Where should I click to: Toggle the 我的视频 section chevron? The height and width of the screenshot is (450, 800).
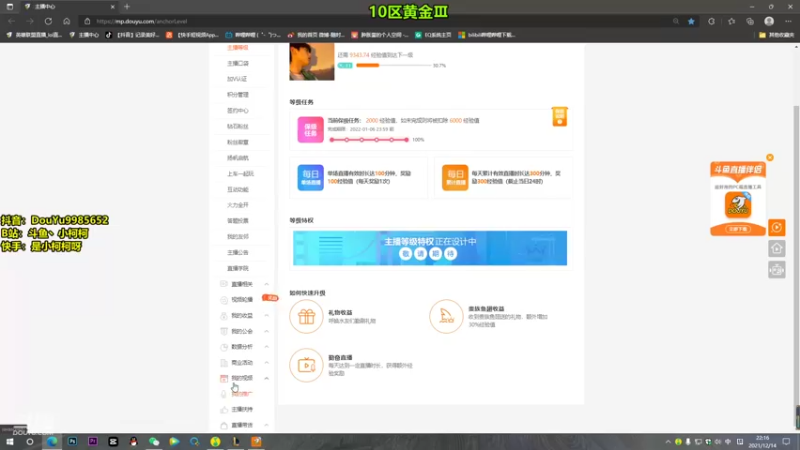266,379
